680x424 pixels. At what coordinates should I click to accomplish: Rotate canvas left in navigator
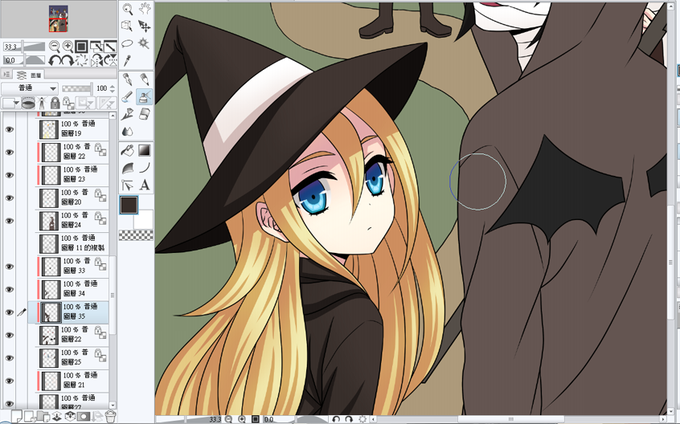(54, 60)
